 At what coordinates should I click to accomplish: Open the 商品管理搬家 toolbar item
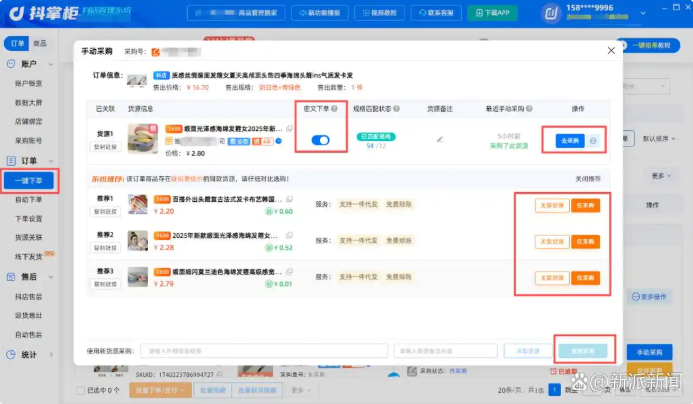[236, 13]
